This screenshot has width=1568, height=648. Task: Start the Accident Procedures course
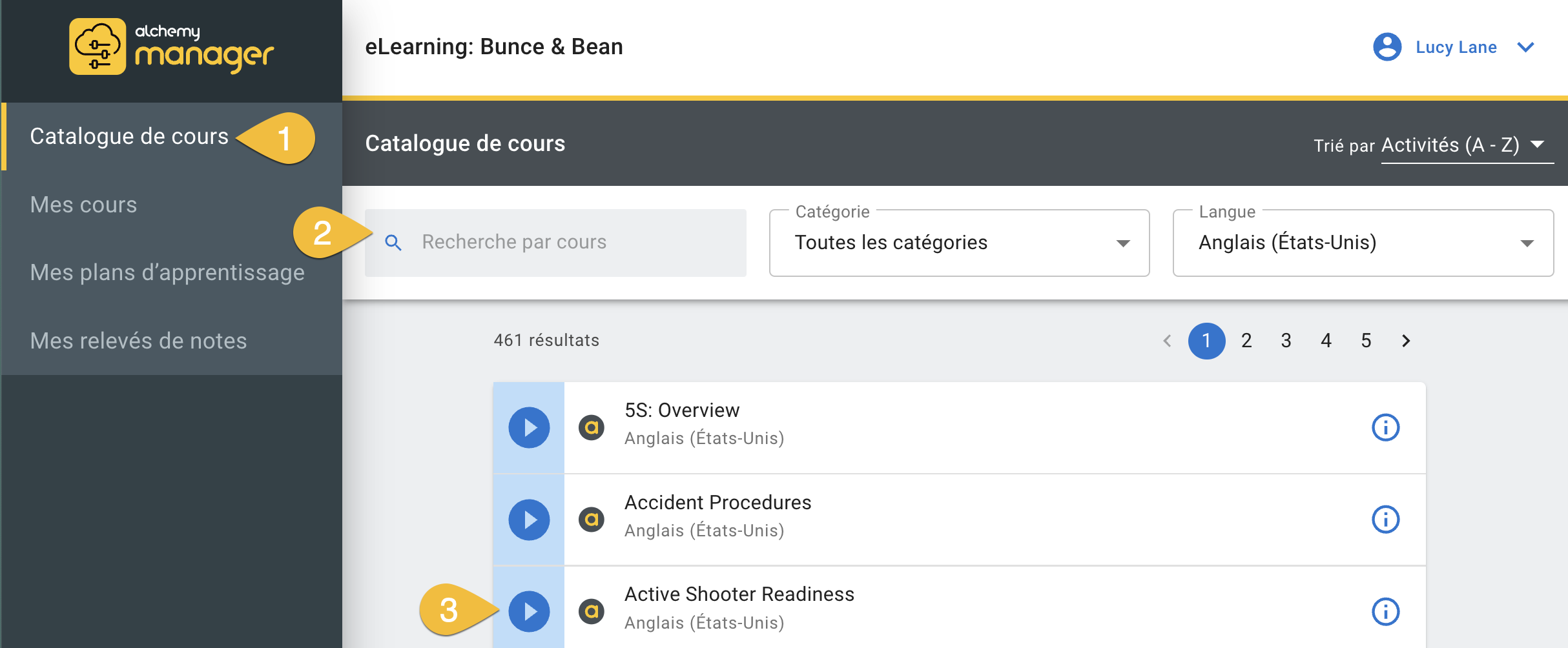coord(529,520)
